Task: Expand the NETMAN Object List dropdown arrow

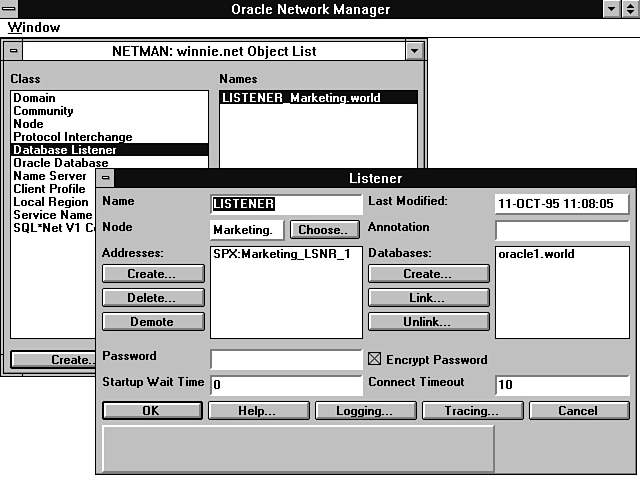Action: (415, 50)
